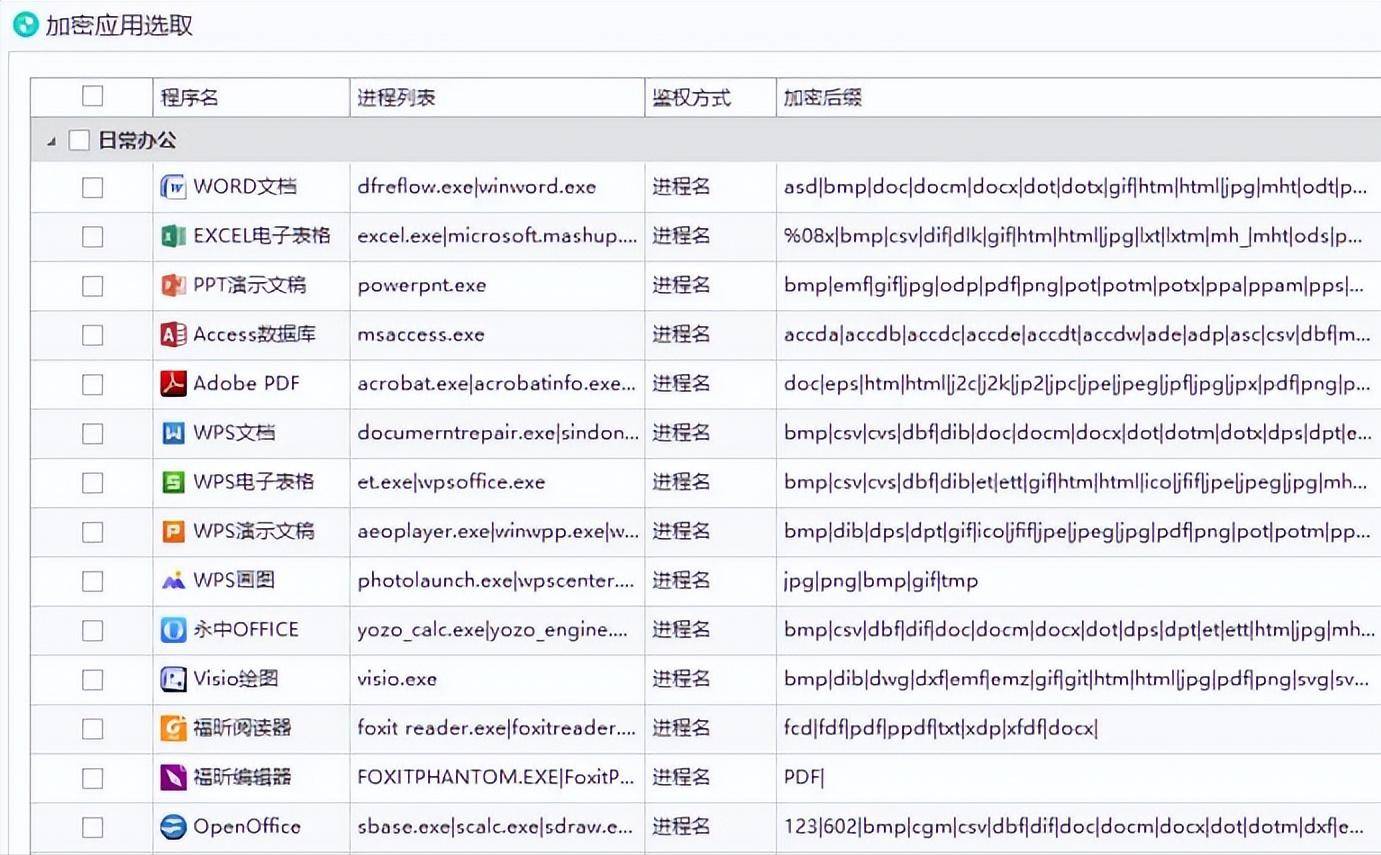Select the WPS画图 row checkbox
The image size is (1381, 855).
tap(92, 580)
